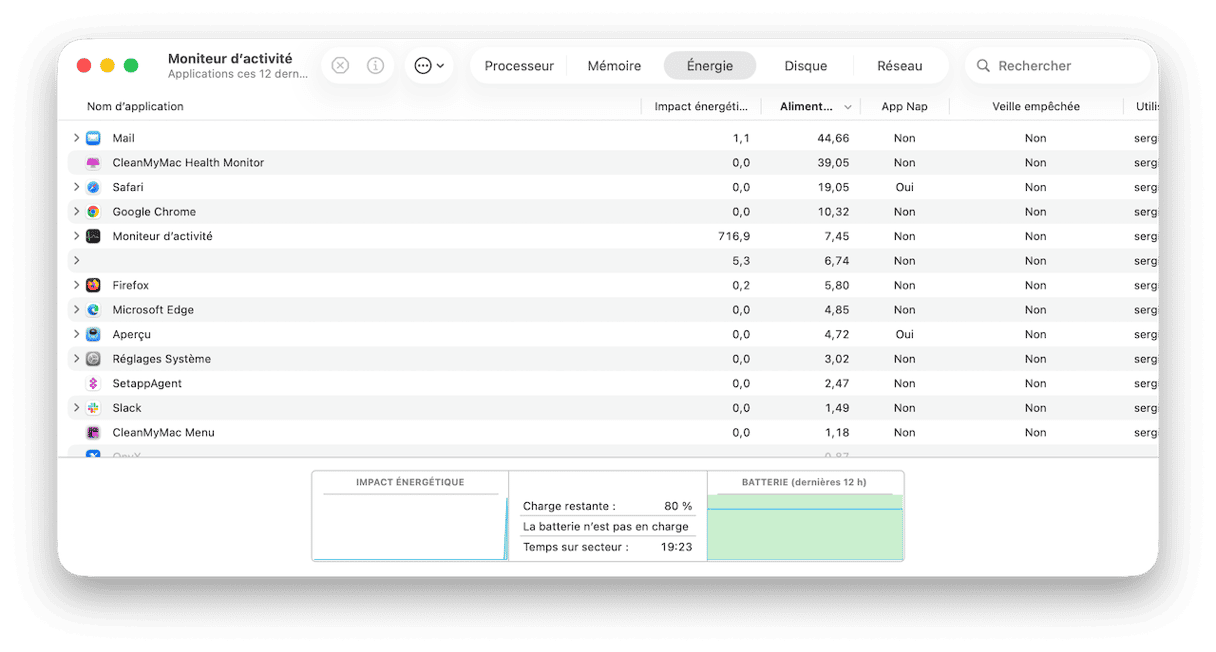This screenshot has width=1216, height=652.
Task: Click the Firefox icon
Action: coord(93,285)
